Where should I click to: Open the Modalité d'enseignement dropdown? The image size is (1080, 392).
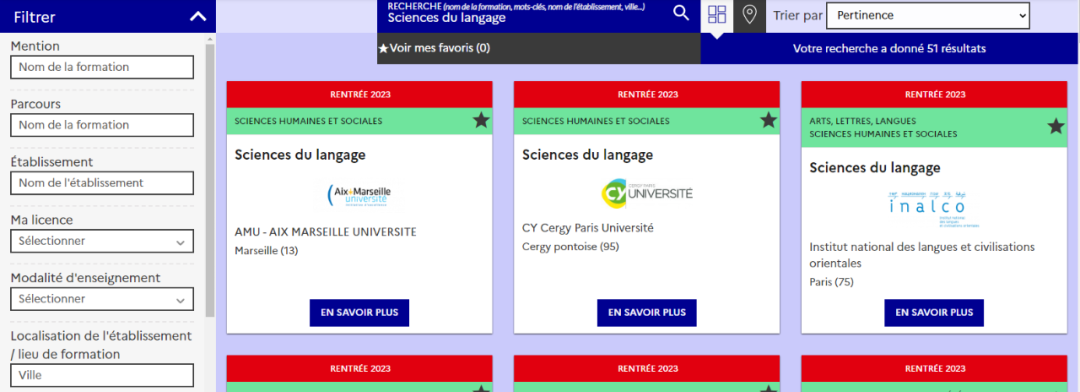[x=102, y=299]
